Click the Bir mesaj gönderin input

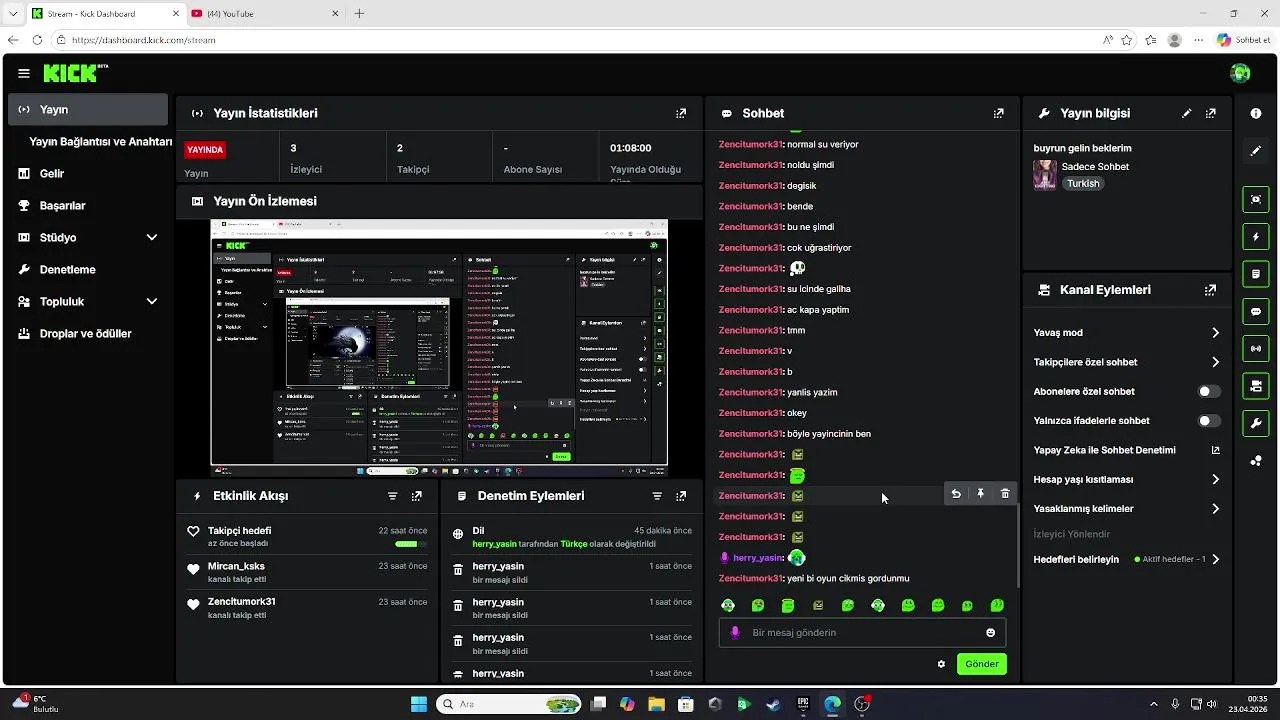(x=861, y=633)
